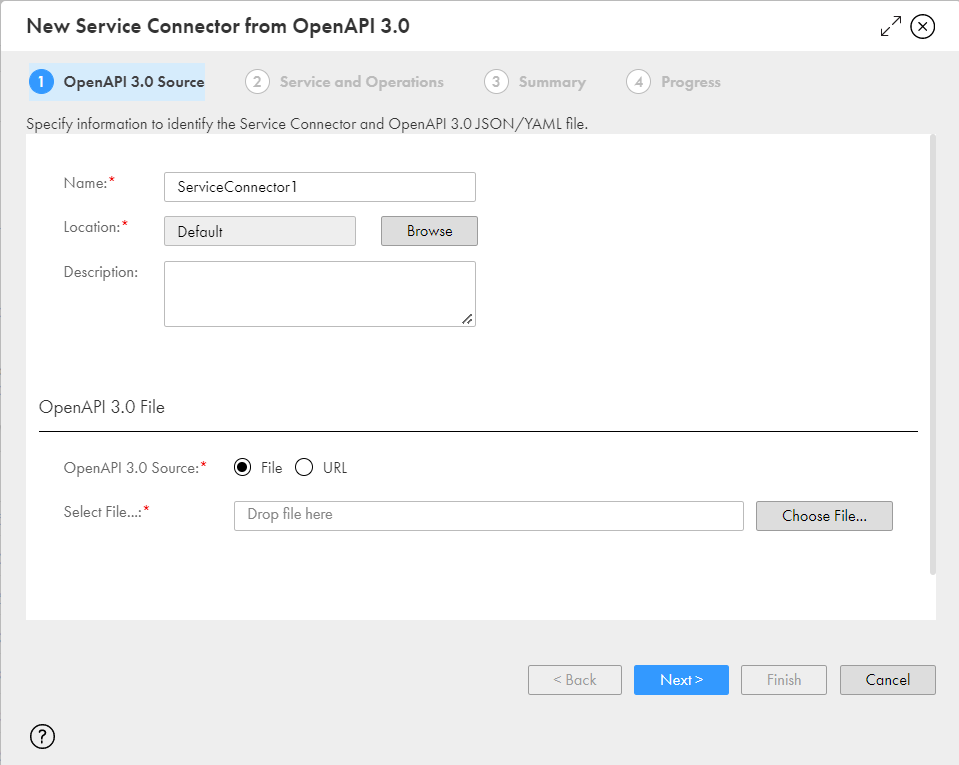Click the Drop file here field
Screen dimensions: 959x765
tap(489, 516)
